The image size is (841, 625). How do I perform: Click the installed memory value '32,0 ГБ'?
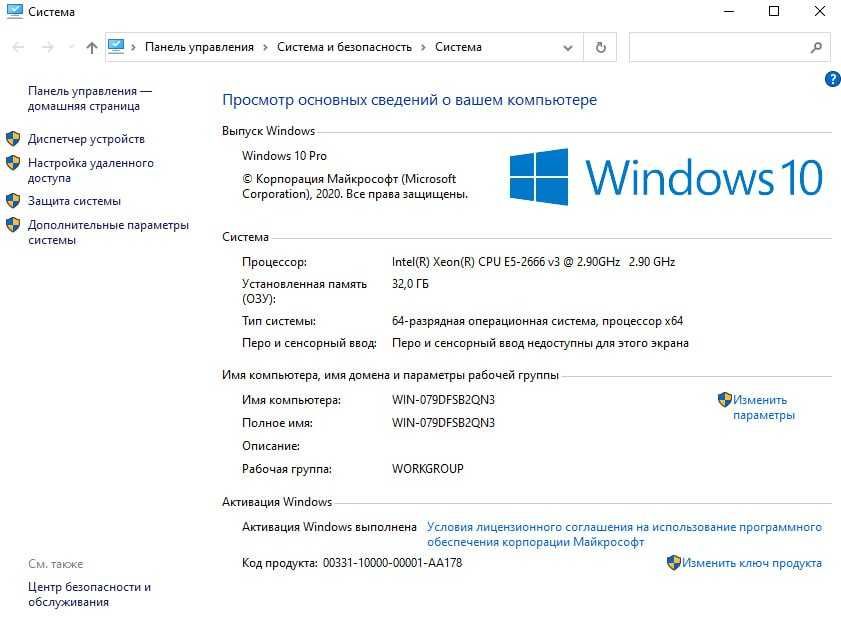(x=410, y=284)
